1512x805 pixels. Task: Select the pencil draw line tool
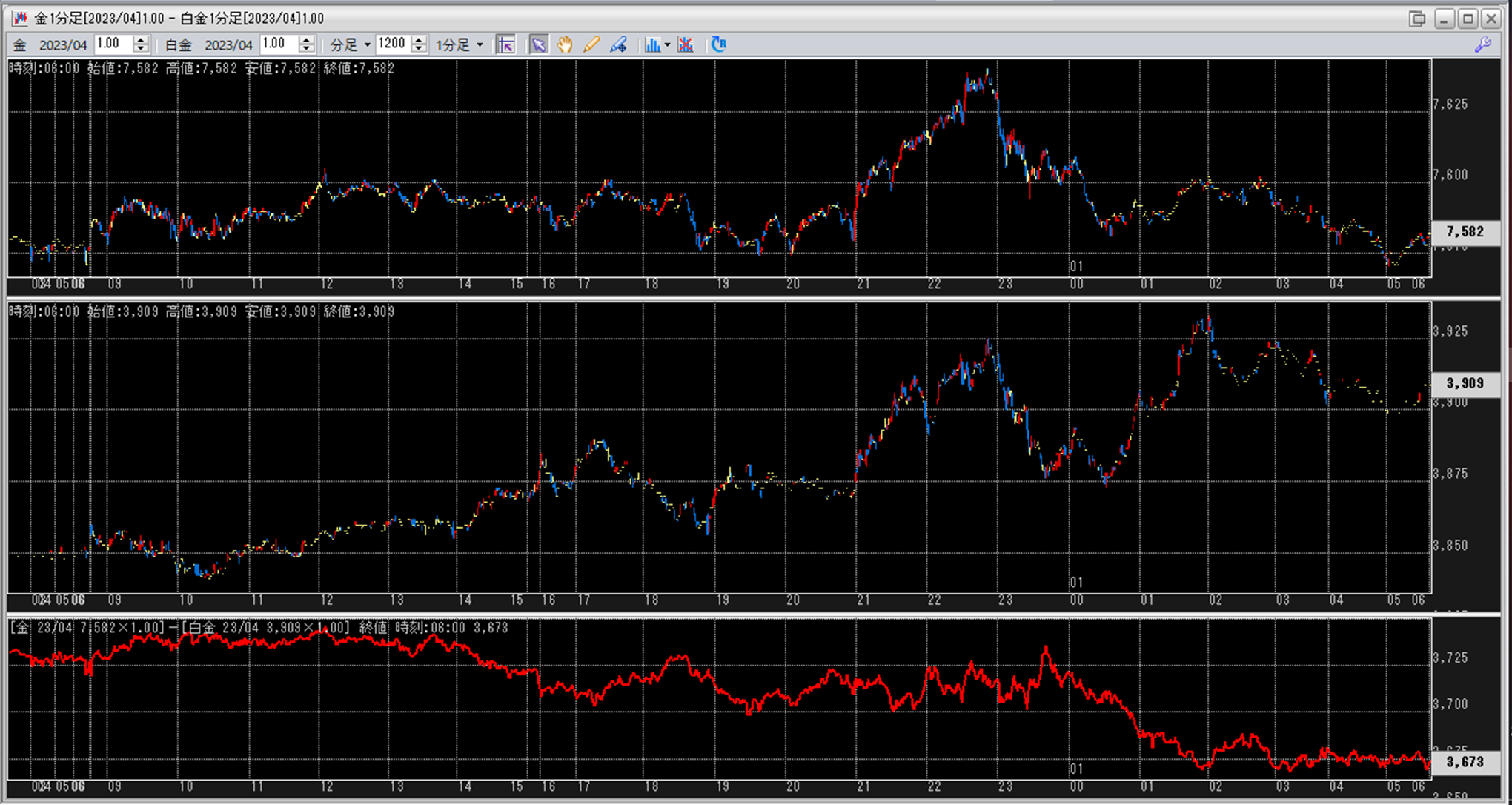[591, 45]
